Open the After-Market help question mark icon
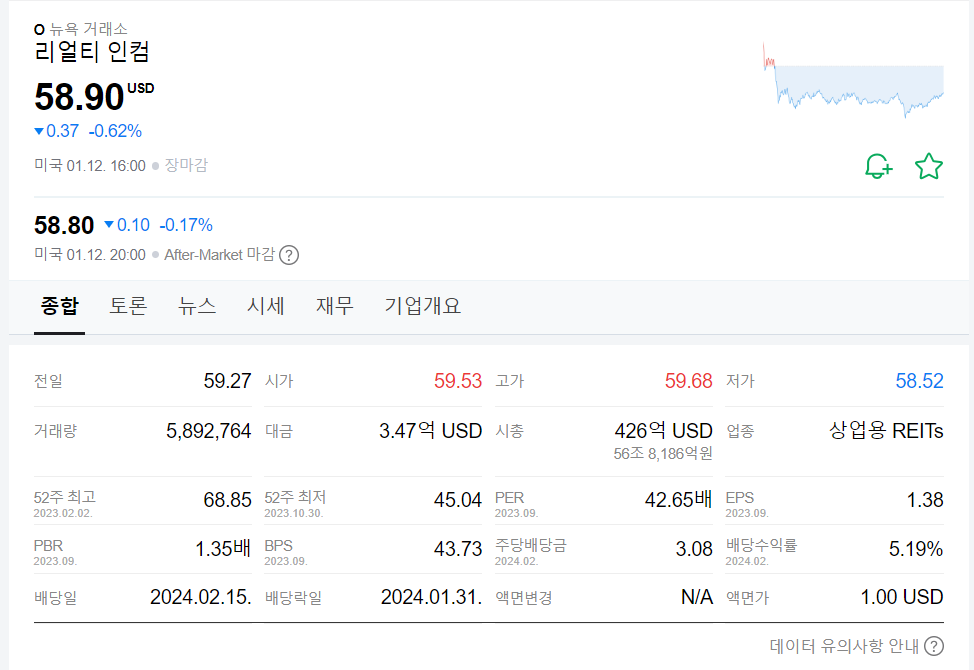The height and width of the screenshot is (670, 974). coord(289,255)
